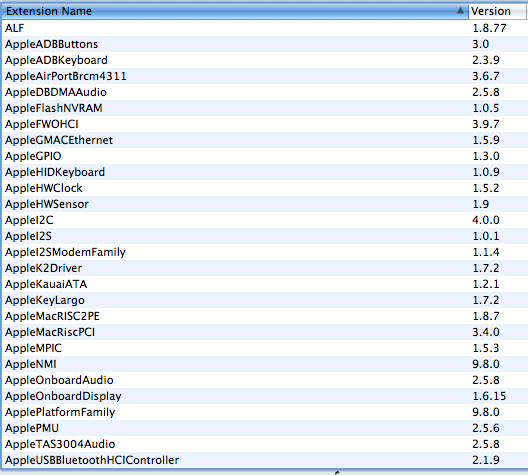Image resolution: width=528 pixels, height=475 pixels.
Task: Select the AppleFlashNVRAM row
Action: pyautogui.click(x=265, y=108)
